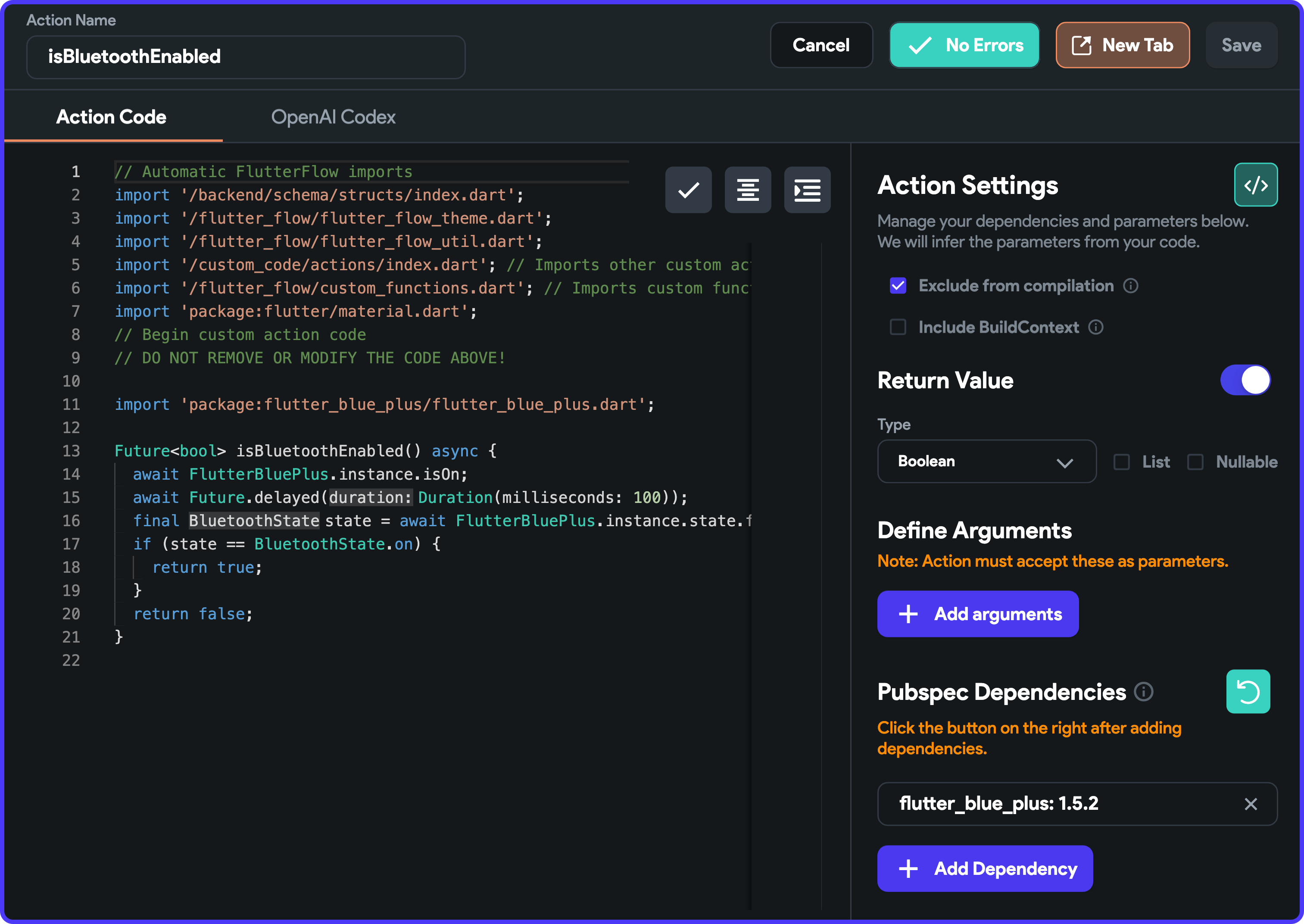The height and width of the screenshot is (924, 1304).
Task: Open the Boolean type dropdown
Action: 986,462
